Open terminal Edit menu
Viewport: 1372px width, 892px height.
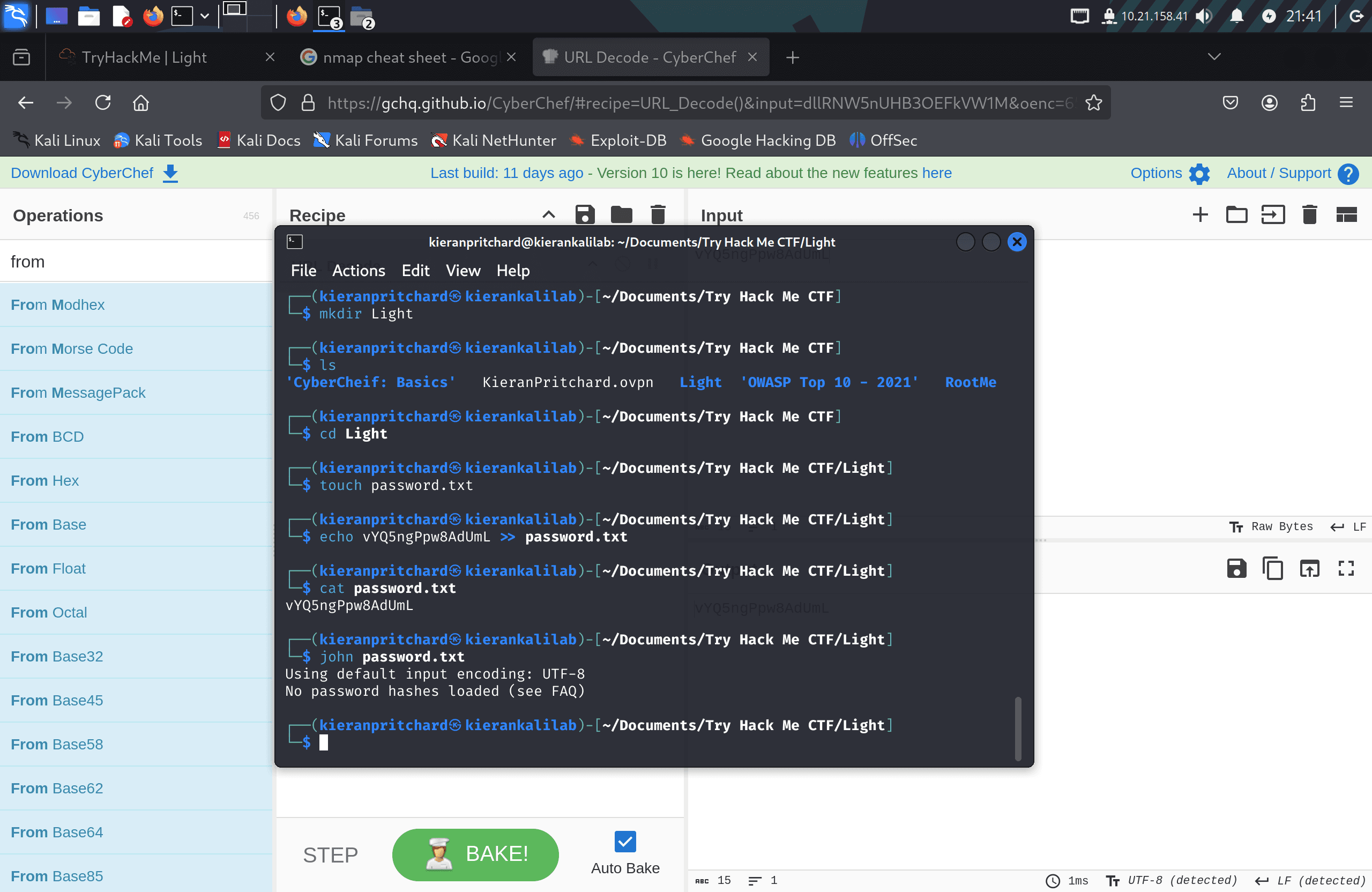pyautogui.click(x=415, y=270)
